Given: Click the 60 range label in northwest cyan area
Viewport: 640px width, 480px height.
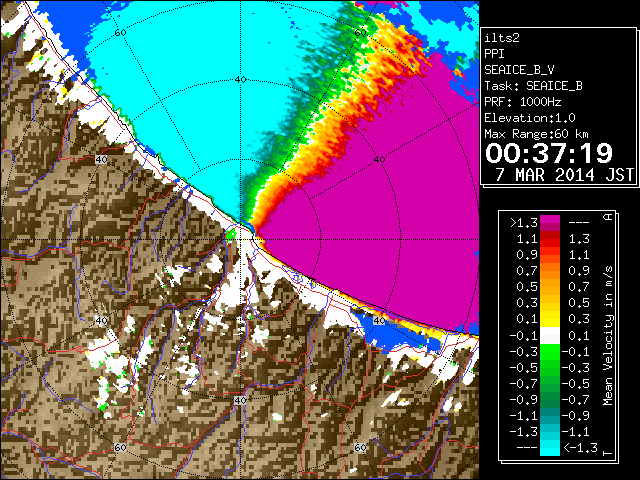Looking at the screenshot, I should (x=120, y=33).
